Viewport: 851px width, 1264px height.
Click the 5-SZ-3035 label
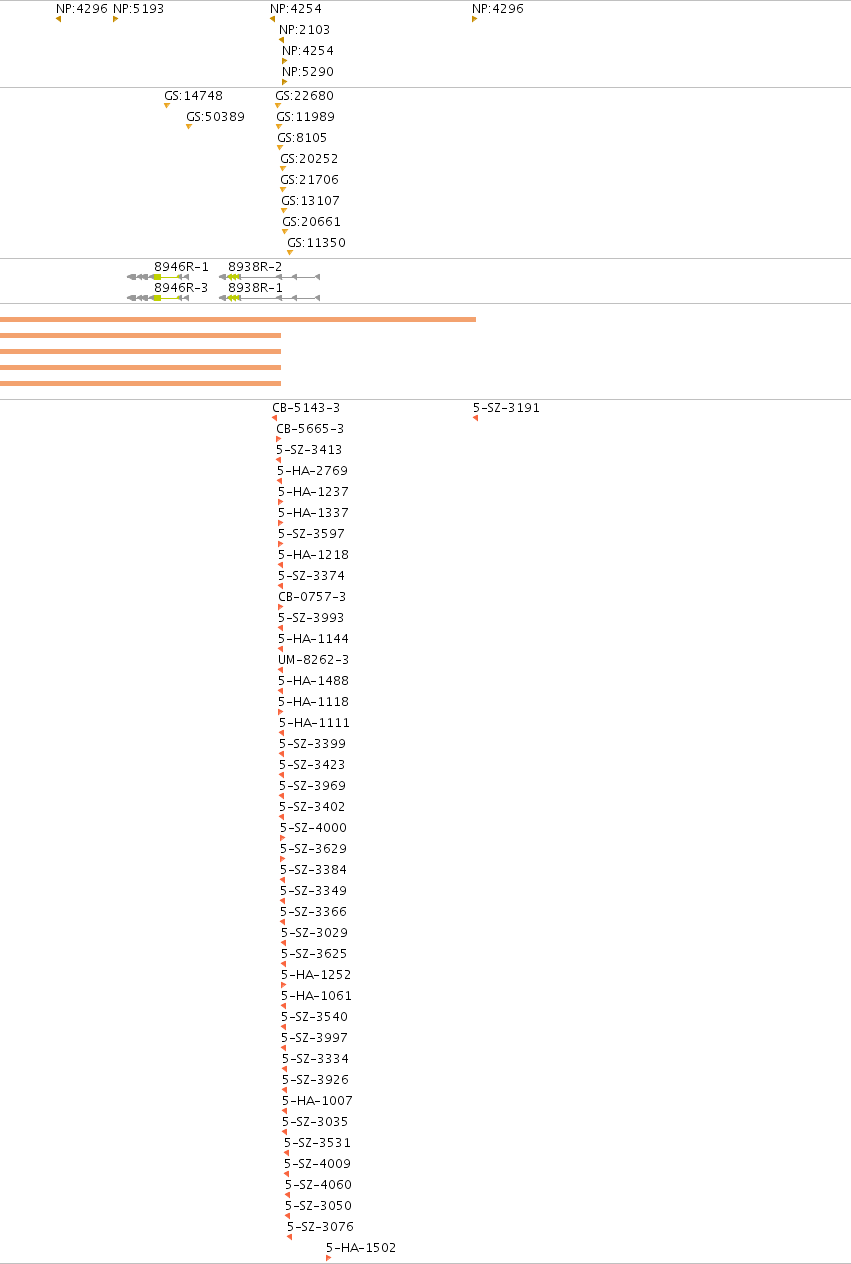tap(315, 1122)
